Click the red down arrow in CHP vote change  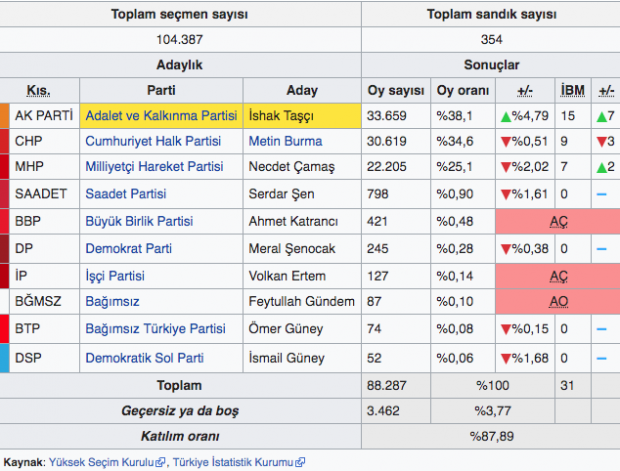[x=507, y=141]
